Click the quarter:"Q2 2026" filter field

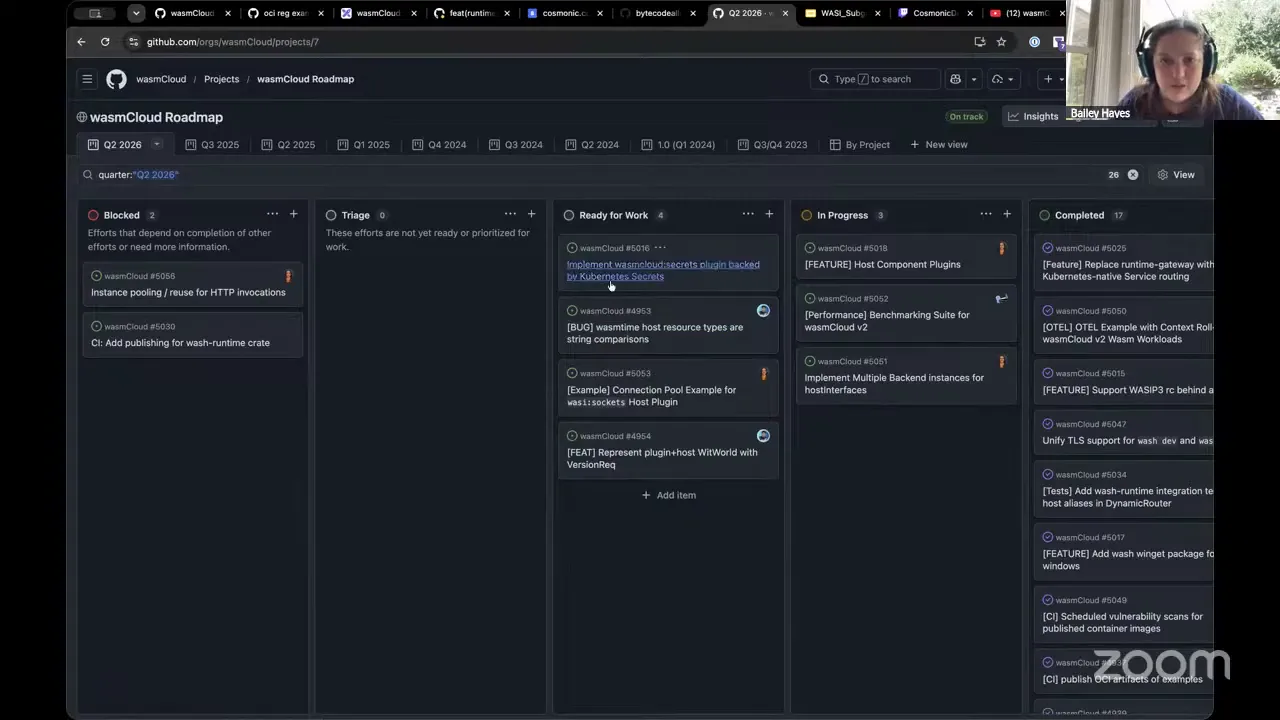pos(600,175)
